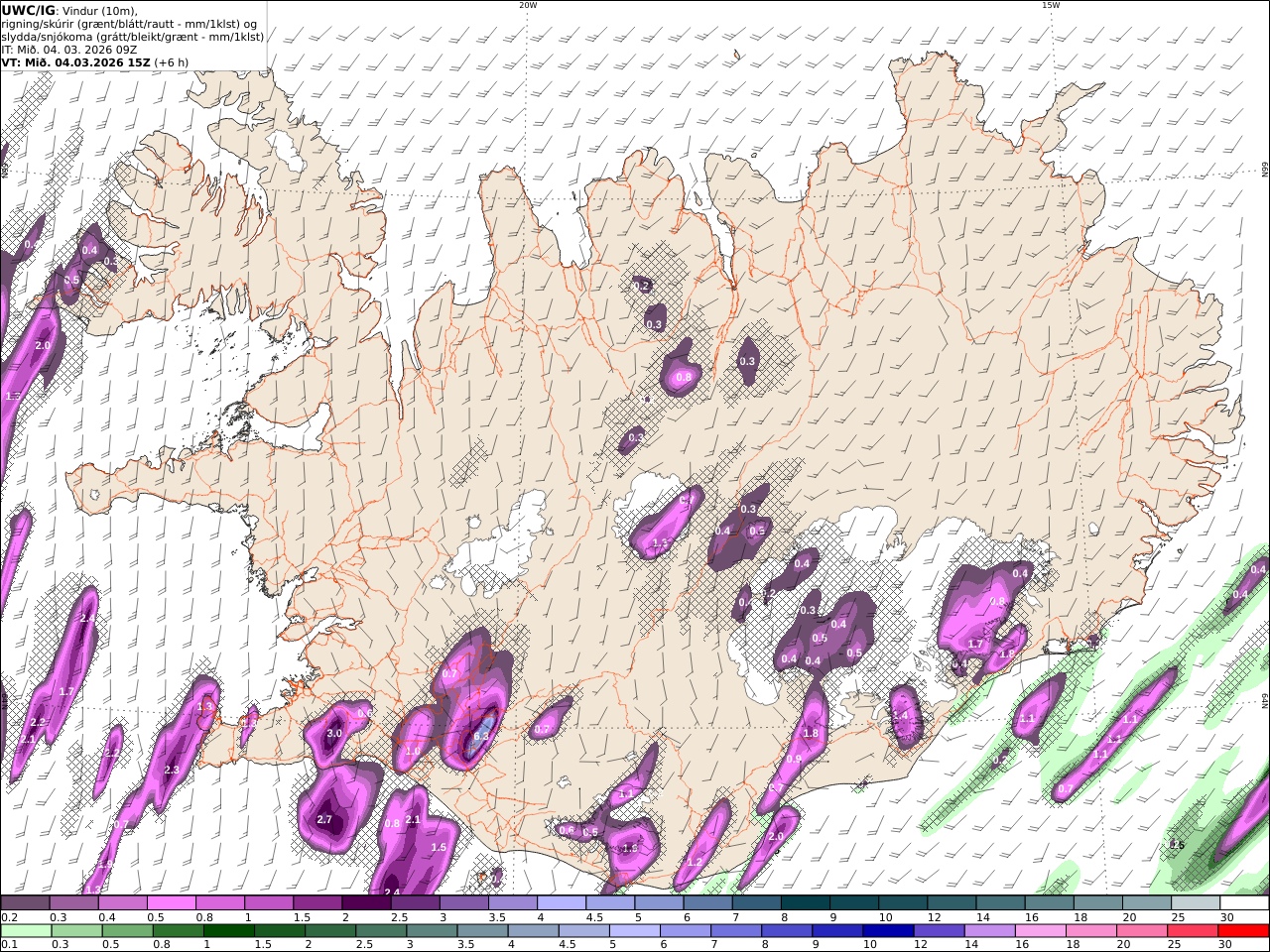Select the '3.0' precipitation value on the map
Image resolution: width=1270 pixels, height=952 pixels.
coord(334,733)
